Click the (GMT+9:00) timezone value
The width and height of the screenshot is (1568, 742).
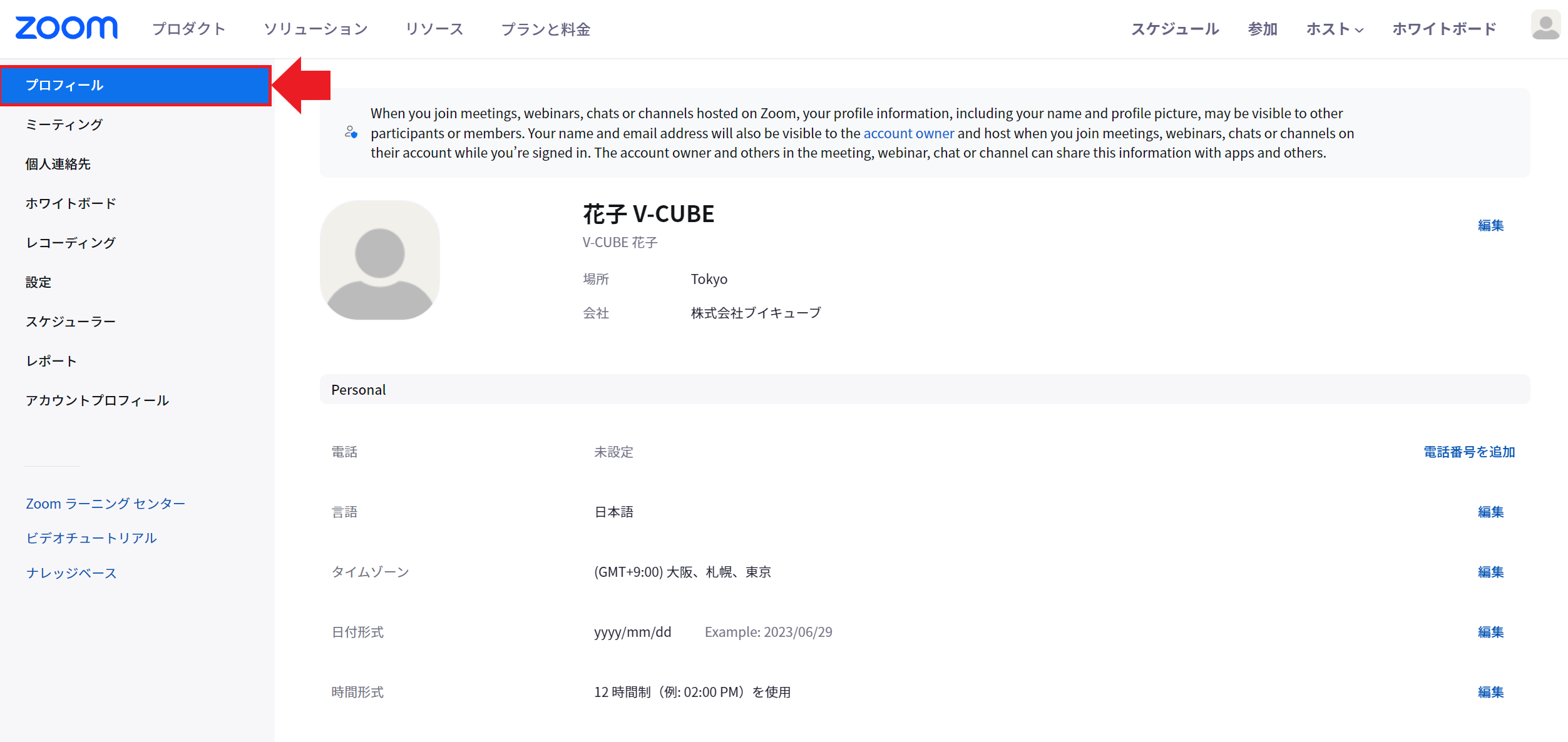tap(682, 572)
